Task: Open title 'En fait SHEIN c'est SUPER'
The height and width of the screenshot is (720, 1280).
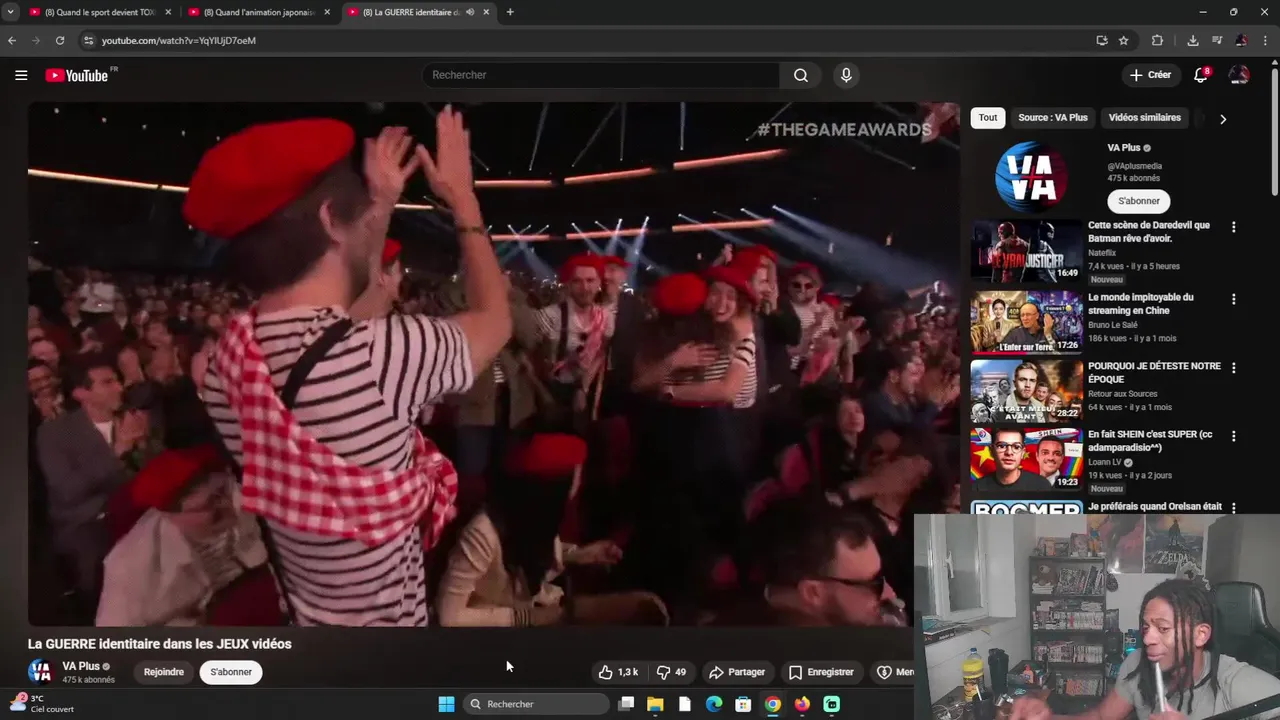Action: click(1150, 441)
